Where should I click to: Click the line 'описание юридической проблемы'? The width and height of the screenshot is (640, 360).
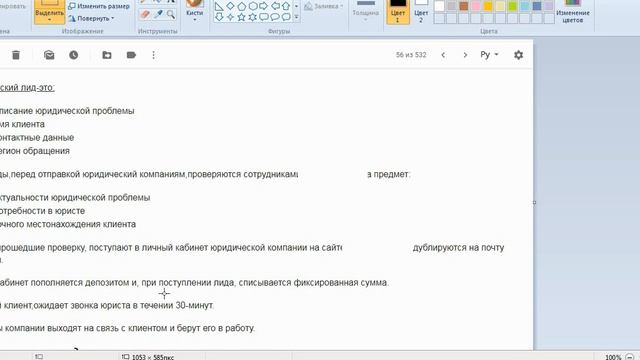click(x=67, y=111)
